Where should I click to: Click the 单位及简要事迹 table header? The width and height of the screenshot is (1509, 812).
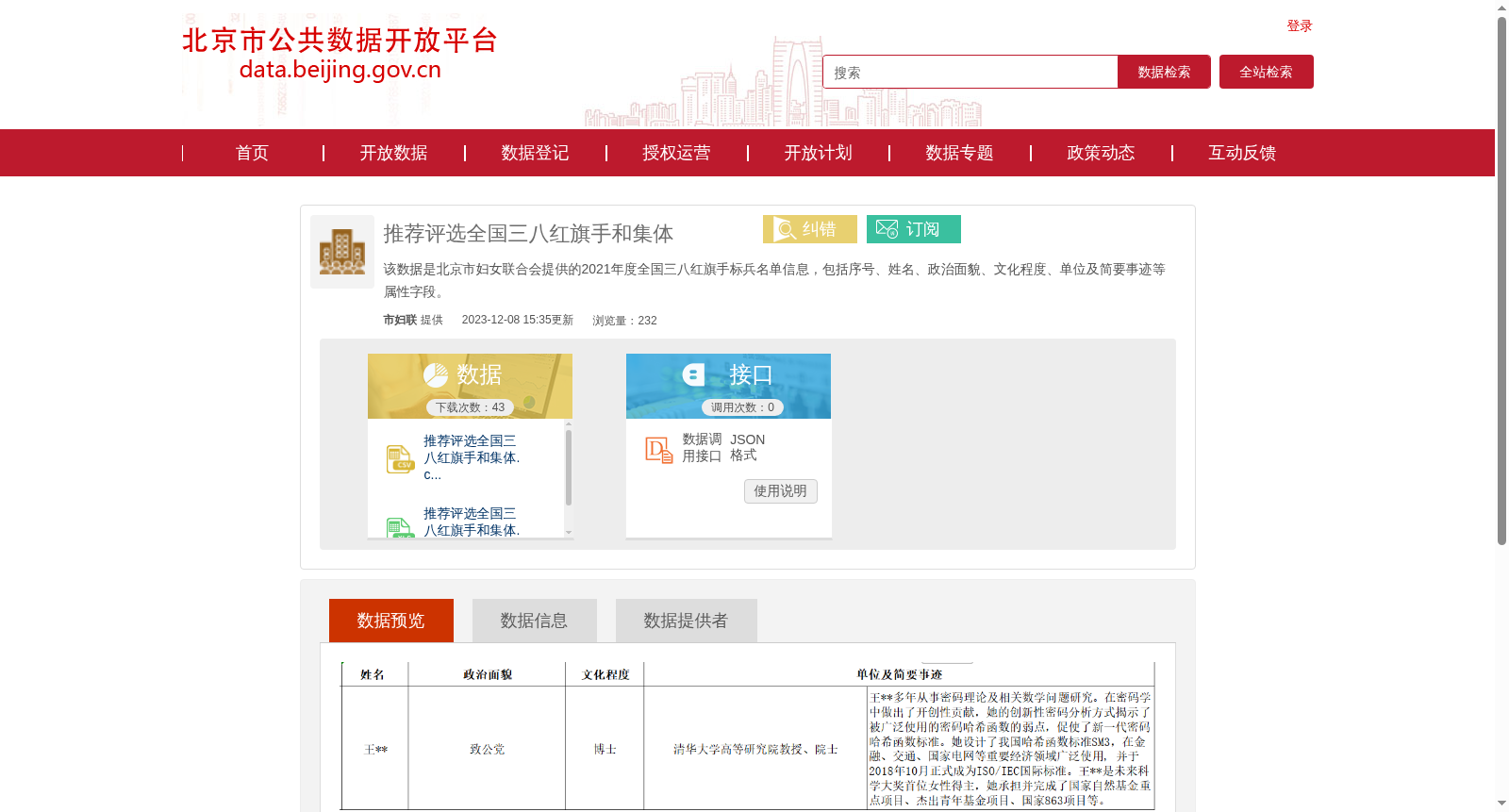click(x=899, y=674)
